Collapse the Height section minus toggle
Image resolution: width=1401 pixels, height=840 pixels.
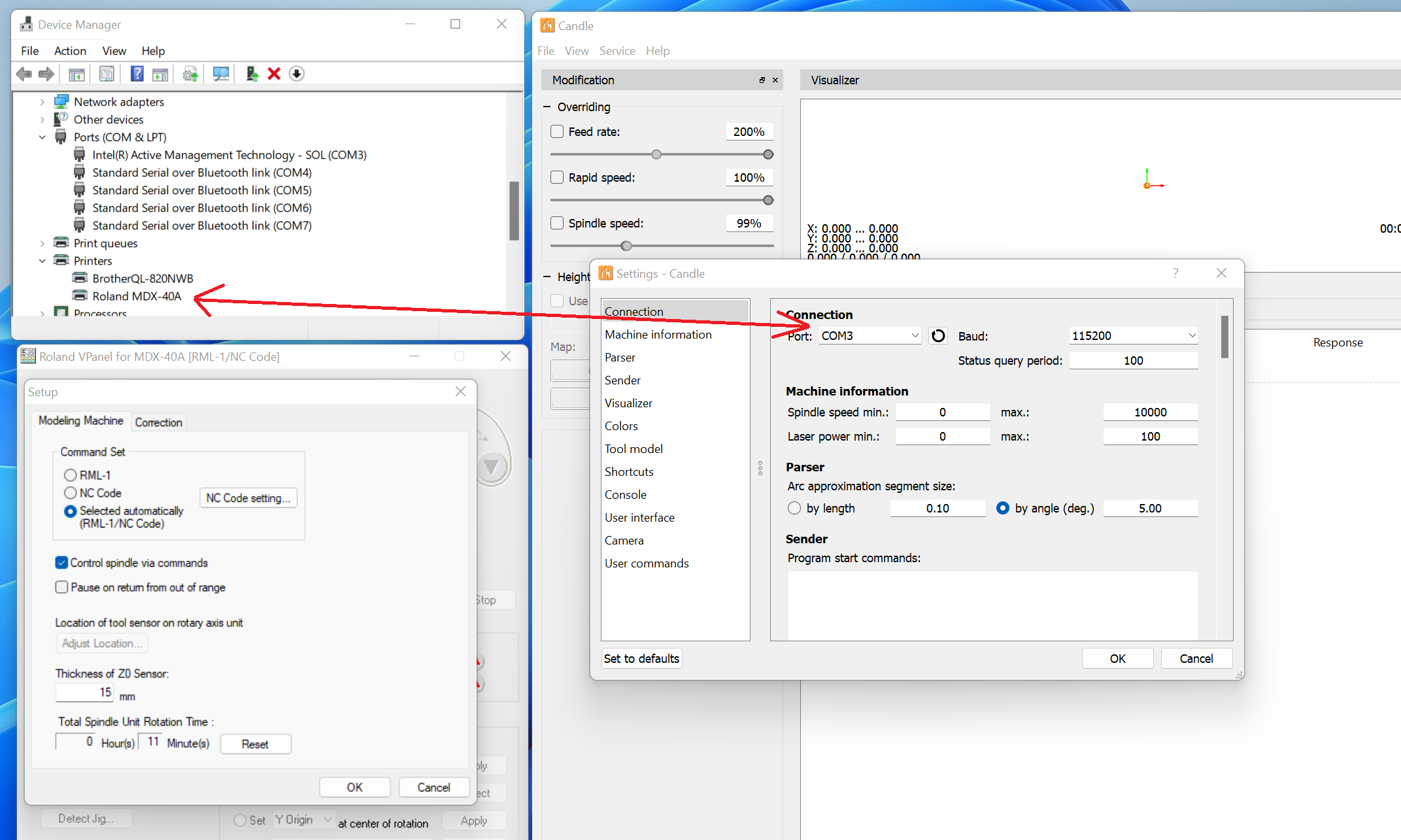[x=547, y=277]
